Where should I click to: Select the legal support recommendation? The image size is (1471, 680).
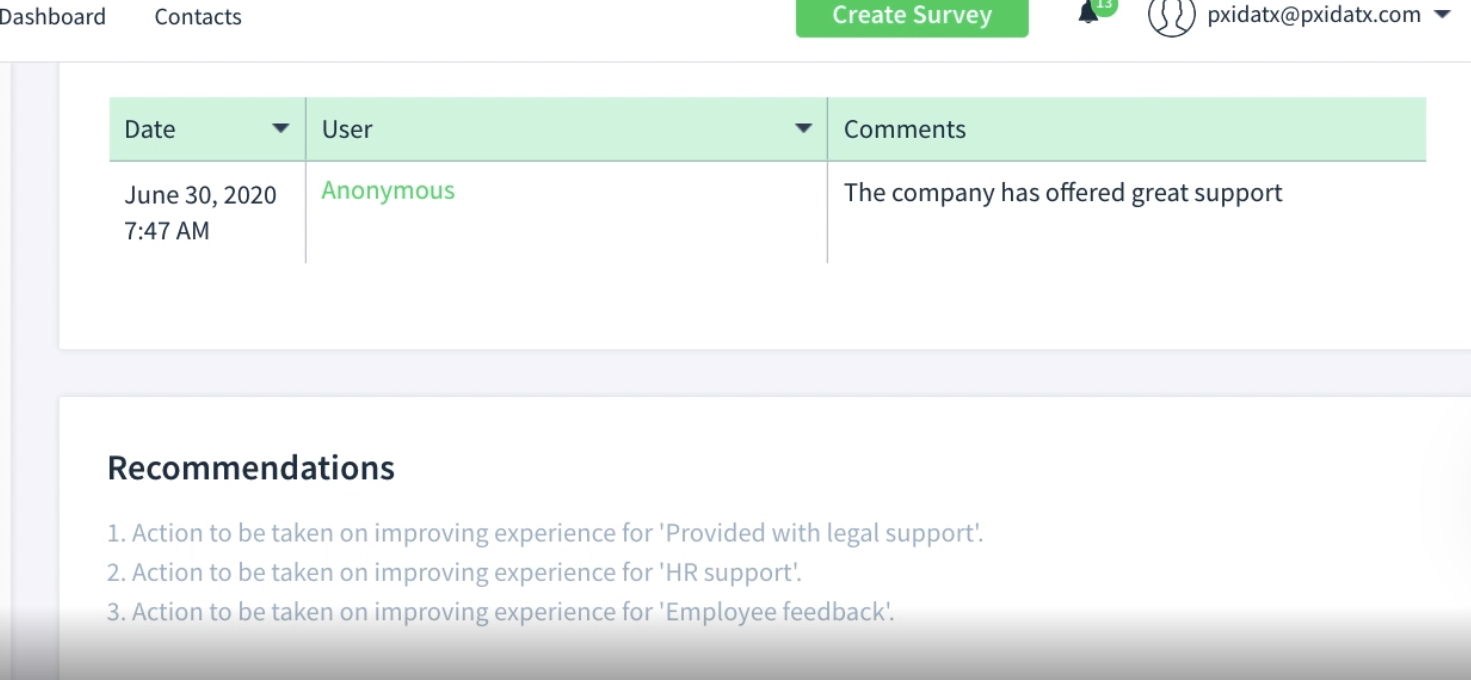point(545,533)
